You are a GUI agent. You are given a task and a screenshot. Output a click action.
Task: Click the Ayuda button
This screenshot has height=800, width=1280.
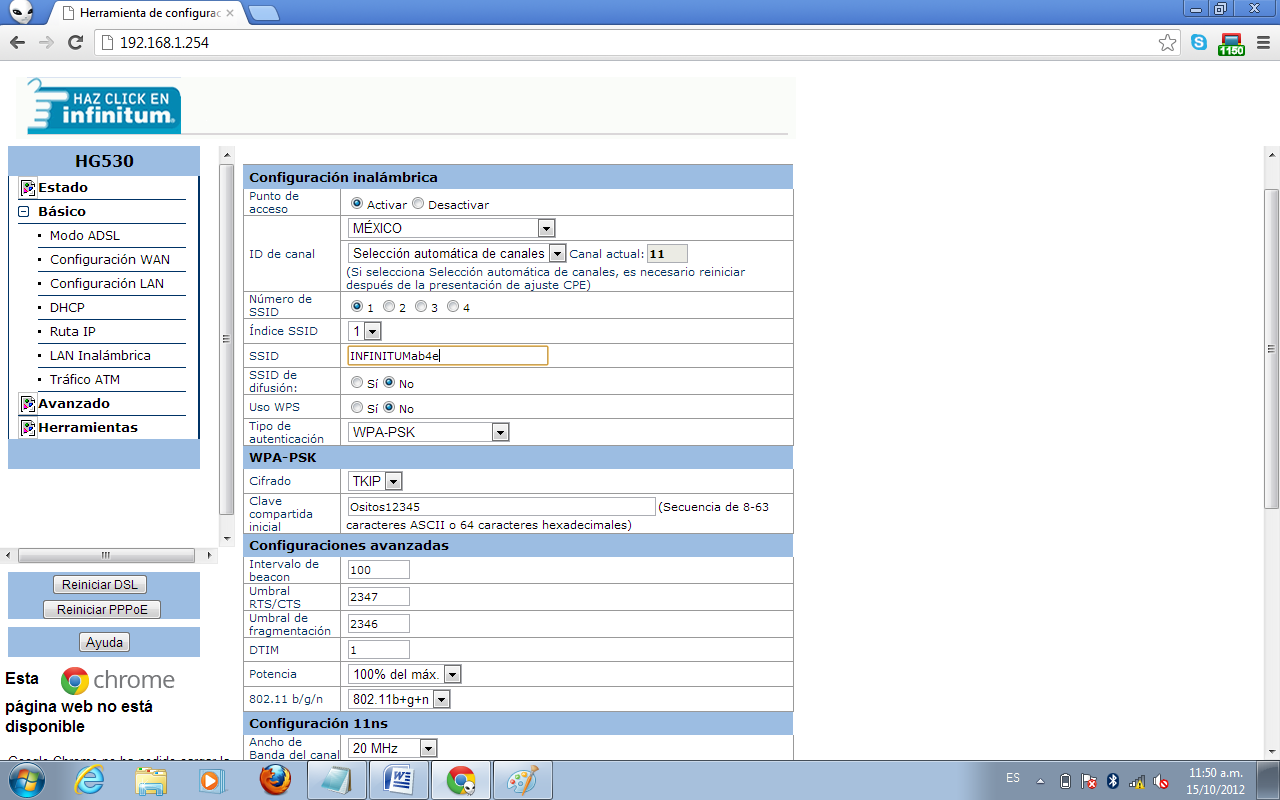103,641
